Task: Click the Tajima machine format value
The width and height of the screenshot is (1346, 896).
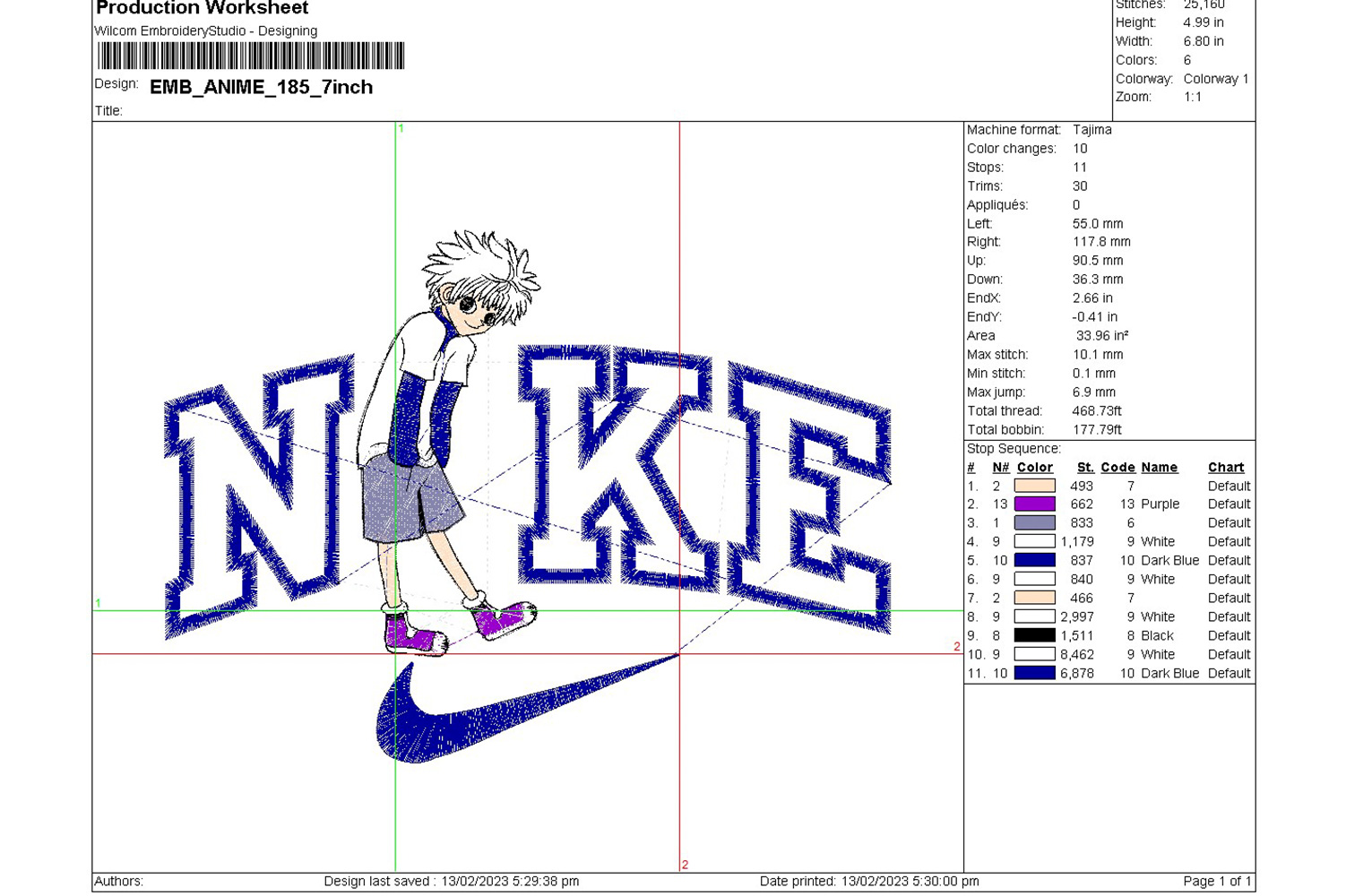Action: pos(1091,130)
